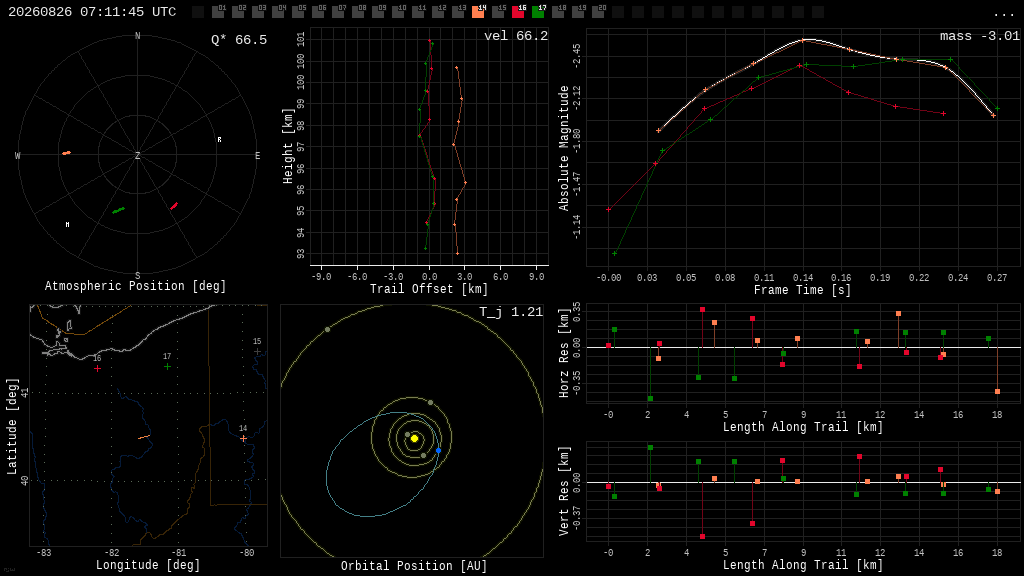This screenshot has width=1024, height=576.
Task: Click the orange station 14 map marker
Action: click(244, 438)
